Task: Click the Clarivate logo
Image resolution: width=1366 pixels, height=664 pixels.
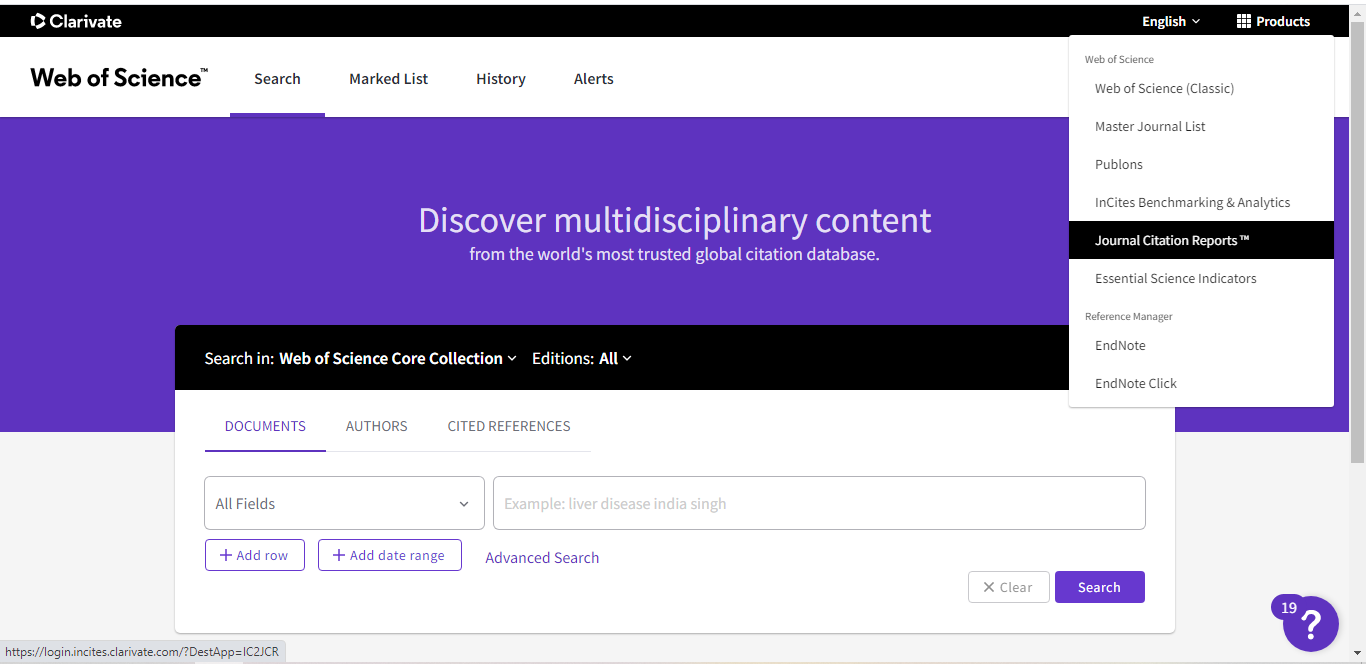Action: pos(75,20)
